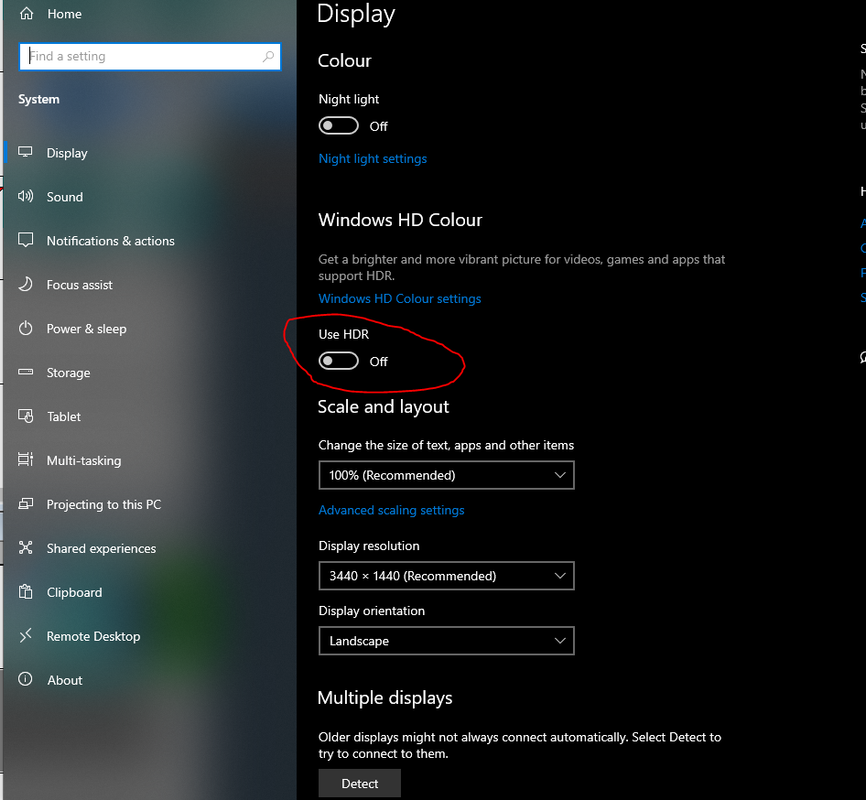Open Notifications & actions settings

coord(110,241)
